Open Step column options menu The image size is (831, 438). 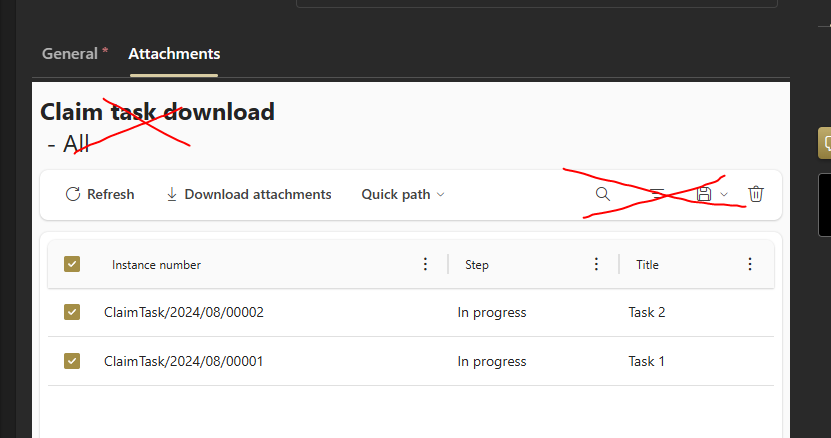click(596, 264)
